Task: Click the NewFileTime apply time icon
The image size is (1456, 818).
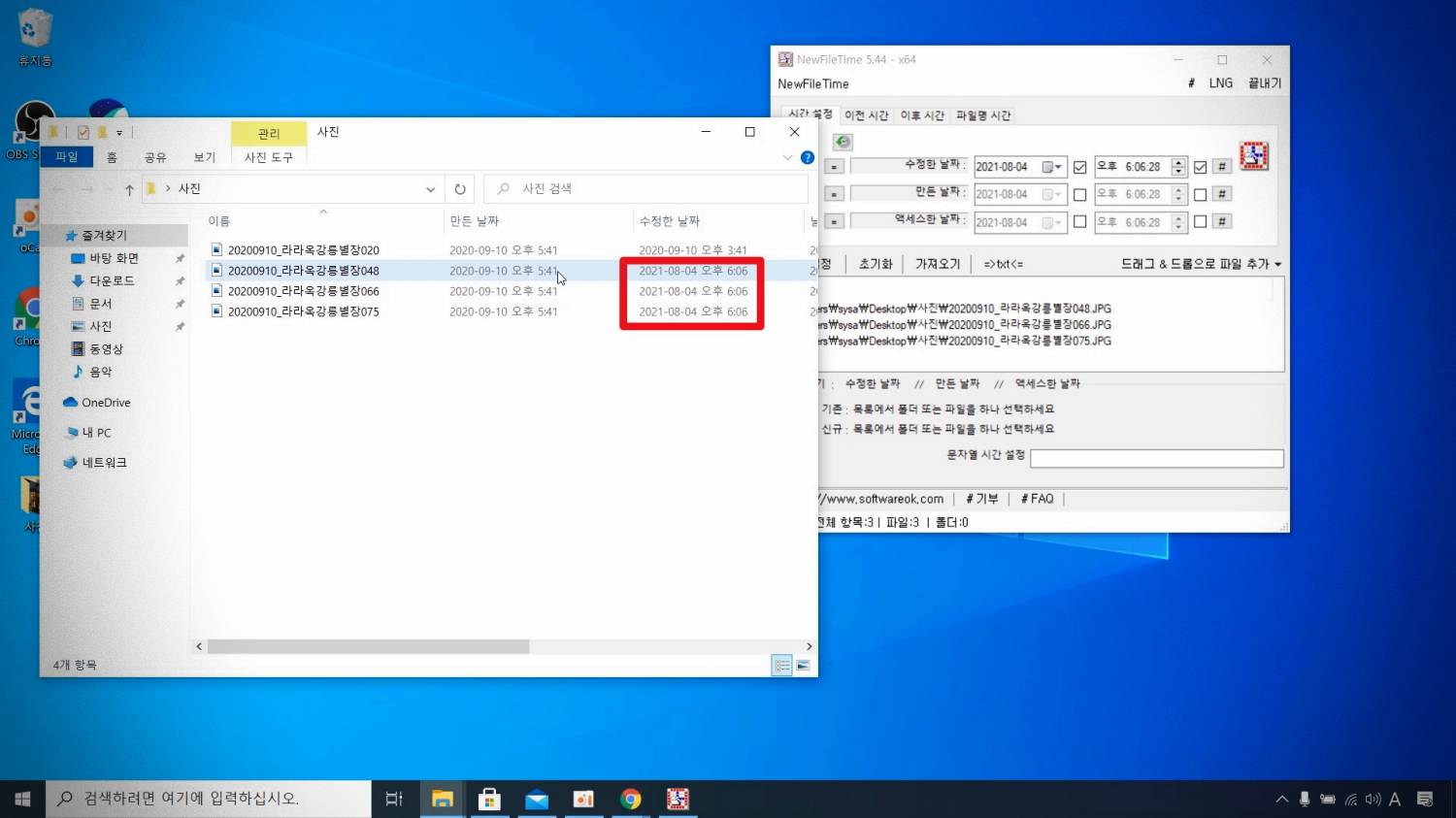Action: (1253, 156)
